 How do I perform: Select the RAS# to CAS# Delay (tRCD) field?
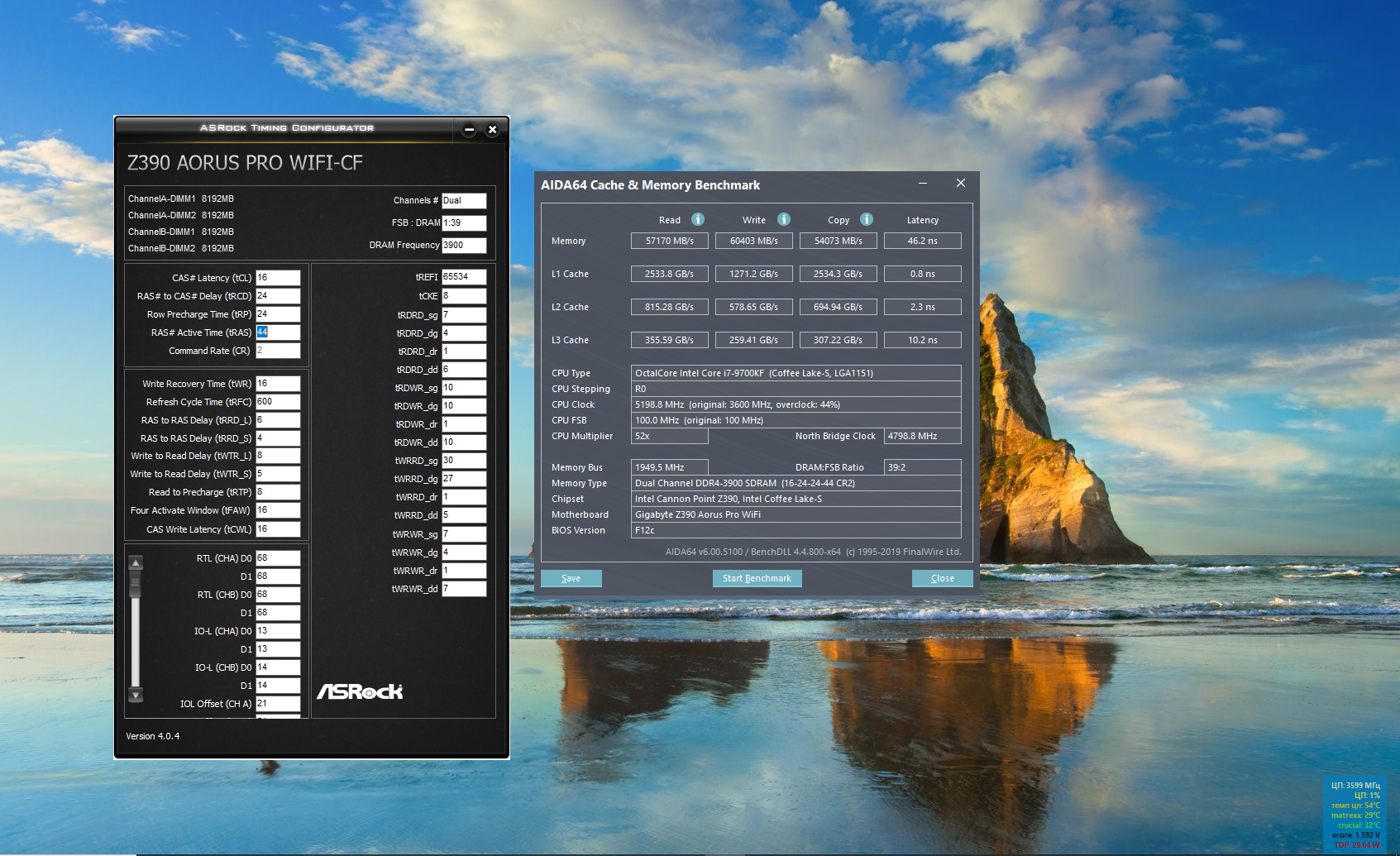coord(278,296)
